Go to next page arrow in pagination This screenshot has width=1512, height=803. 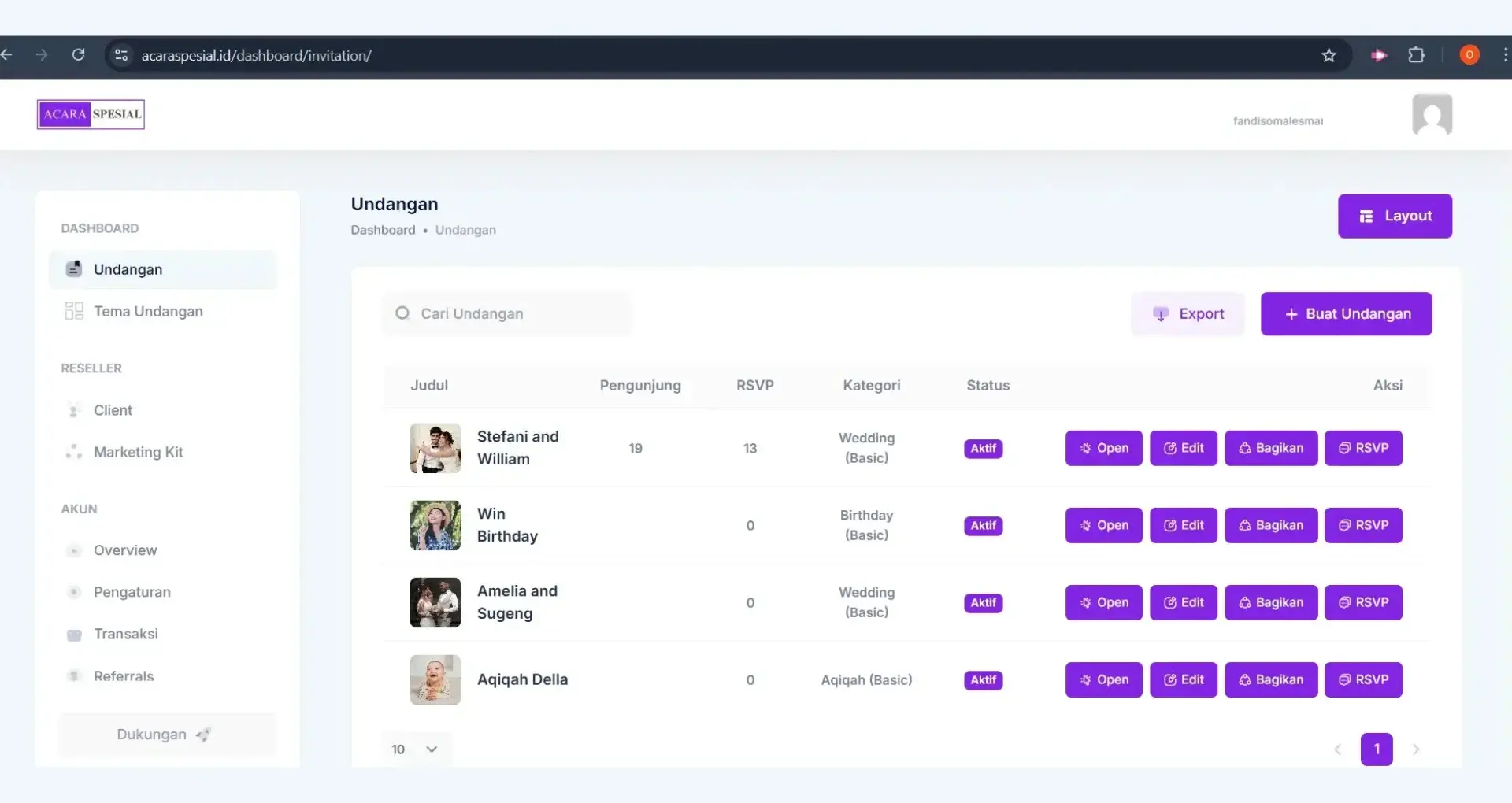1415,749
